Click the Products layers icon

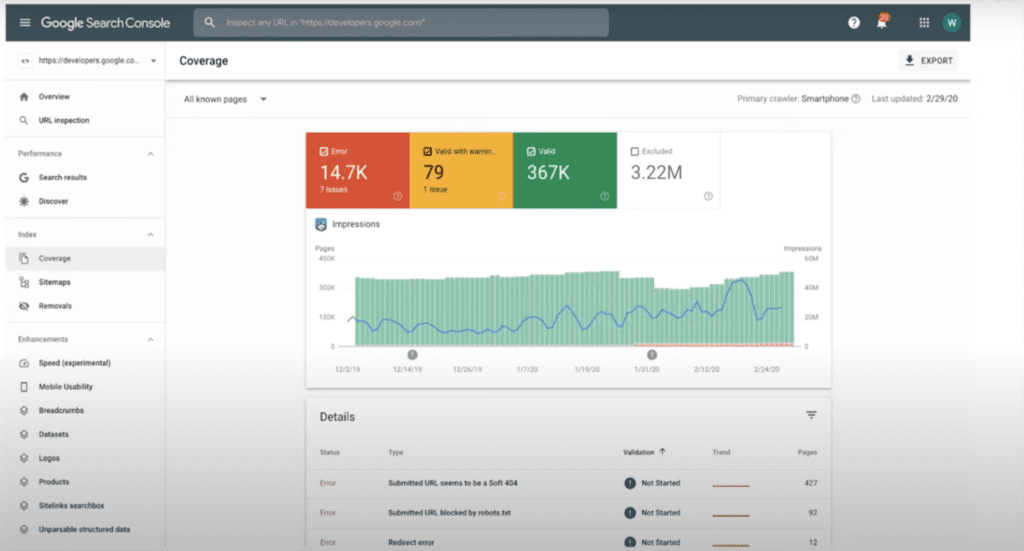tap(24, 482)
